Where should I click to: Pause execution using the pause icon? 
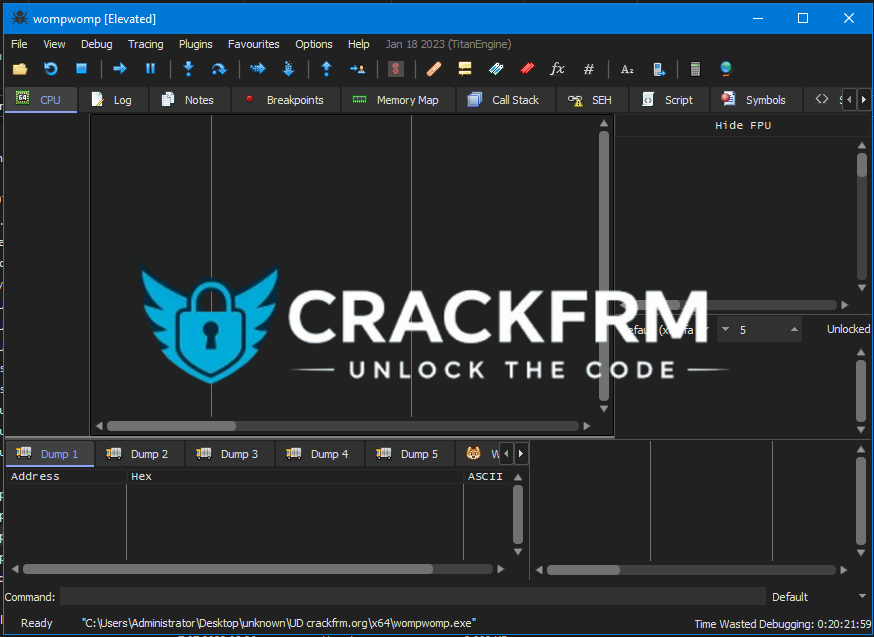(x=151, y=69)
